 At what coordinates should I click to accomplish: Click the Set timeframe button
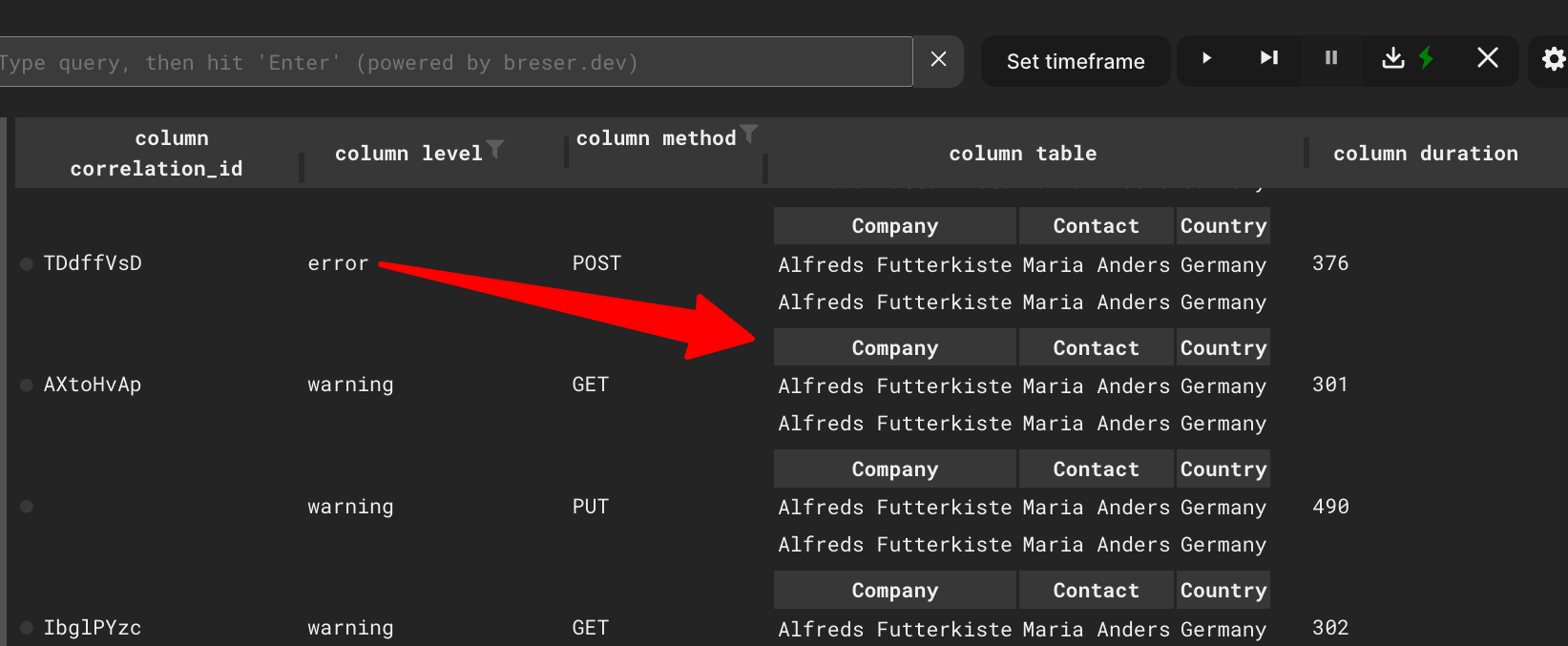(x=1075, y=62)
